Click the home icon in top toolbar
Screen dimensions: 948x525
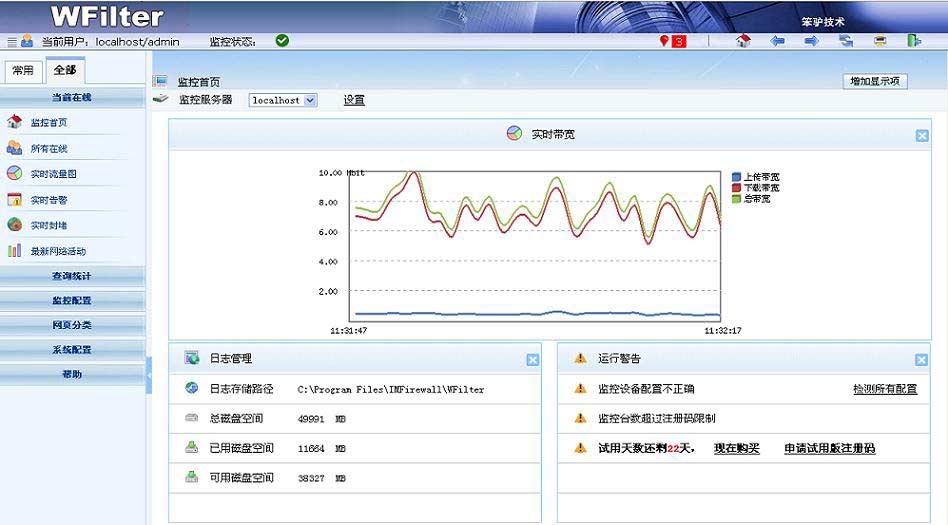tap(743, 41)
